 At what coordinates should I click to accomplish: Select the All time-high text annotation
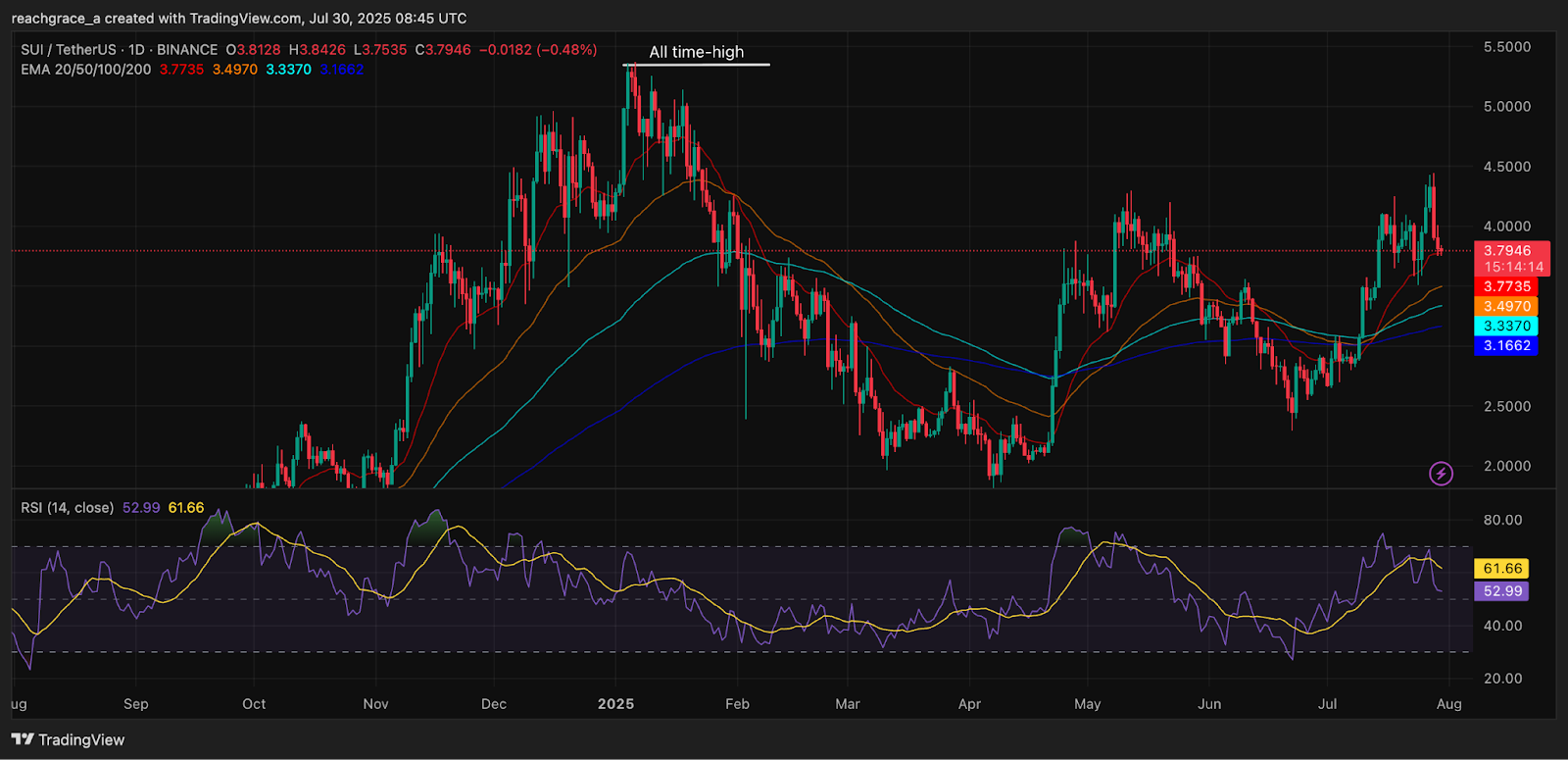696,52
